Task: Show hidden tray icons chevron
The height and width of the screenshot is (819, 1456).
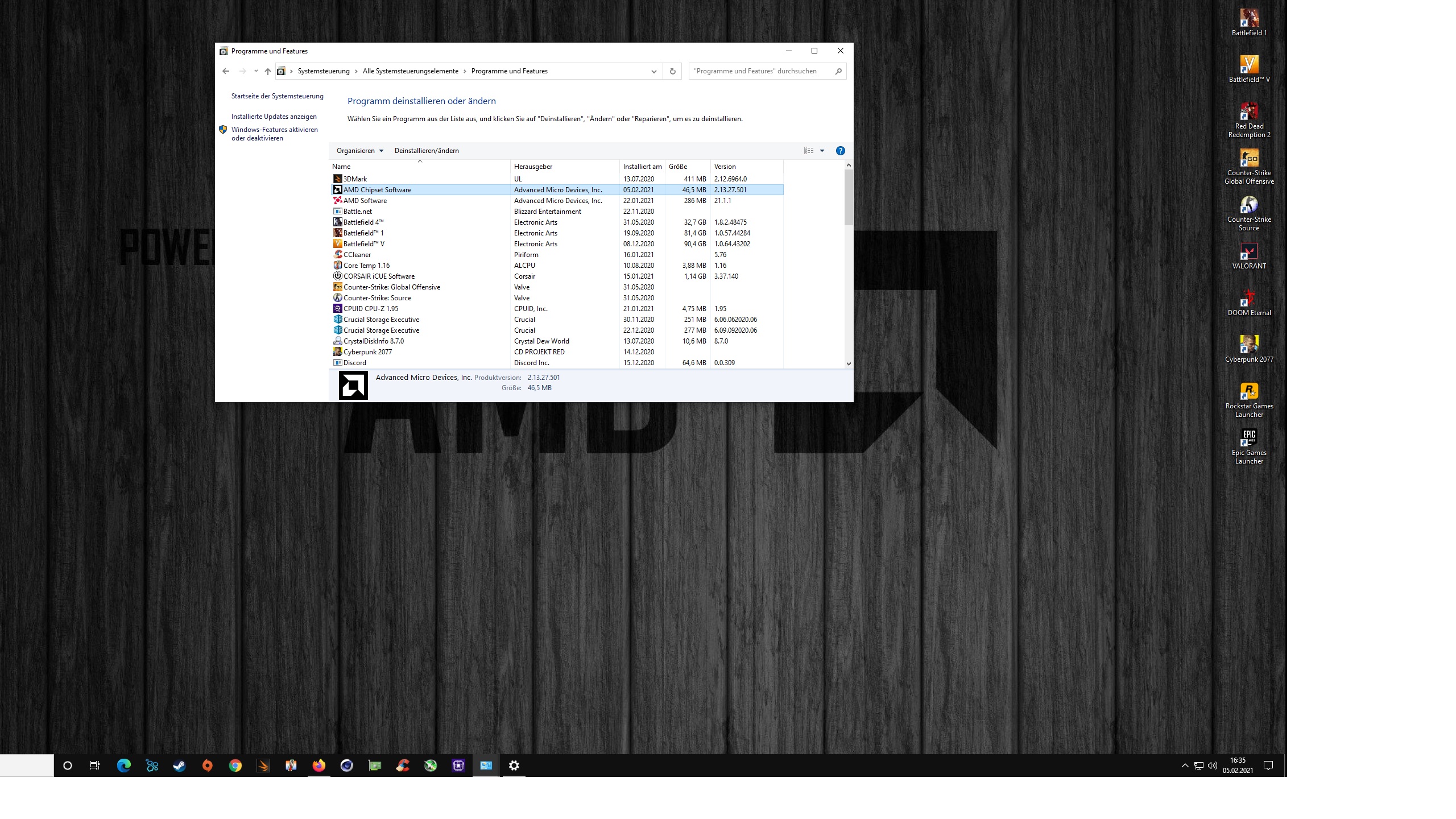Action: coord(1185,766)
